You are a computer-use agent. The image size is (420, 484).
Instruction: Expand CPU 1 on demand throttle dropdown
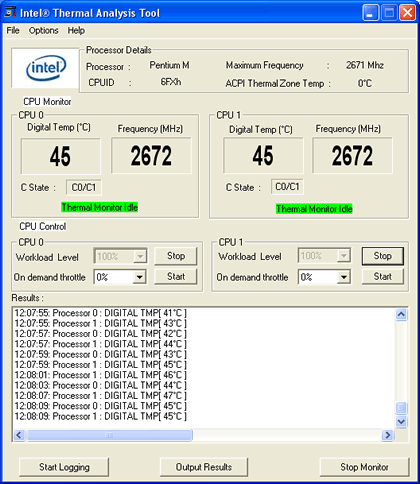coord(344,277)
